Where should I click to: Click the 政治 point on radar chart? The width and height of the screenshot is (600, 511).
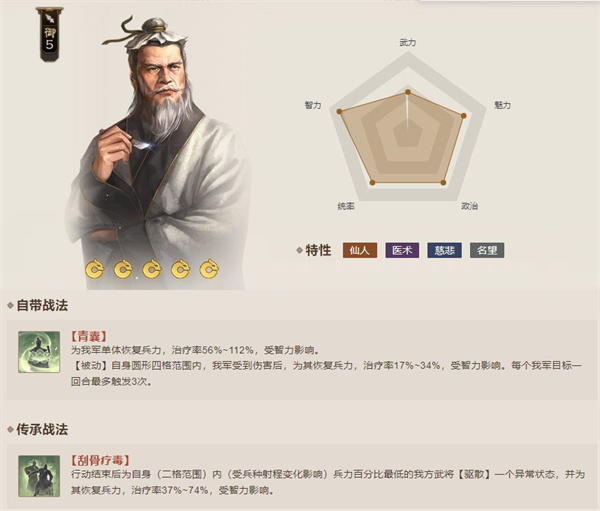pos(443,183)
